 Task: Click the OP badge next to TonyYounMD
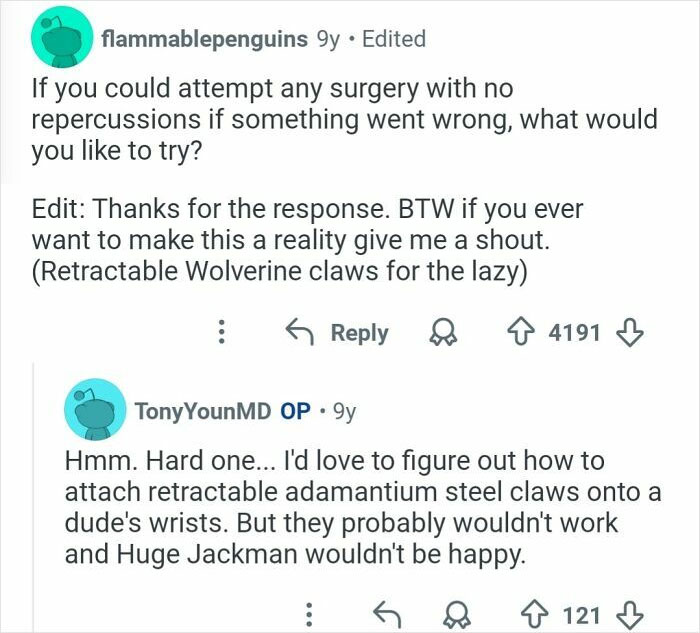pos(295,410)
